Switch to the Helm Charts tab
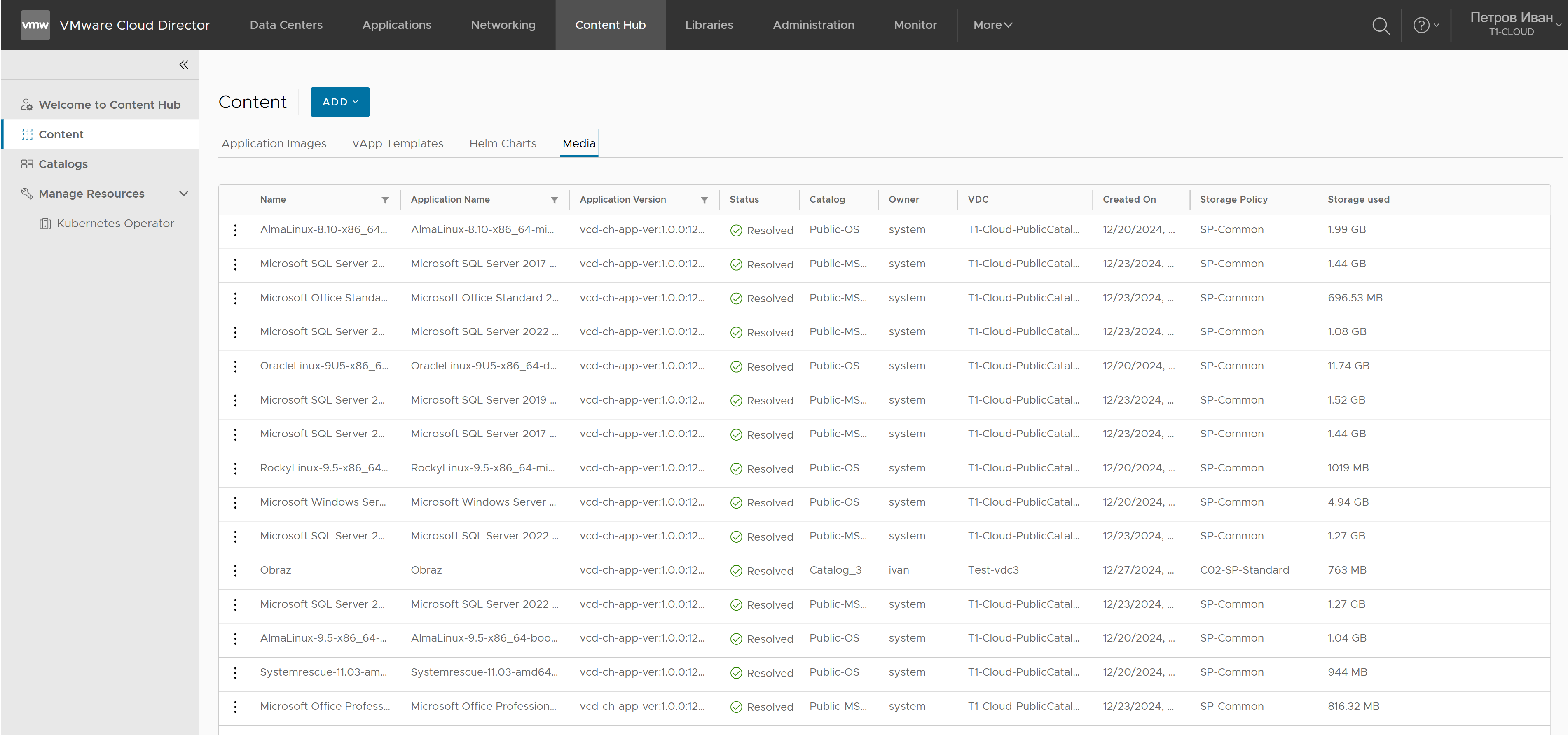 click(x=503, y=144)
